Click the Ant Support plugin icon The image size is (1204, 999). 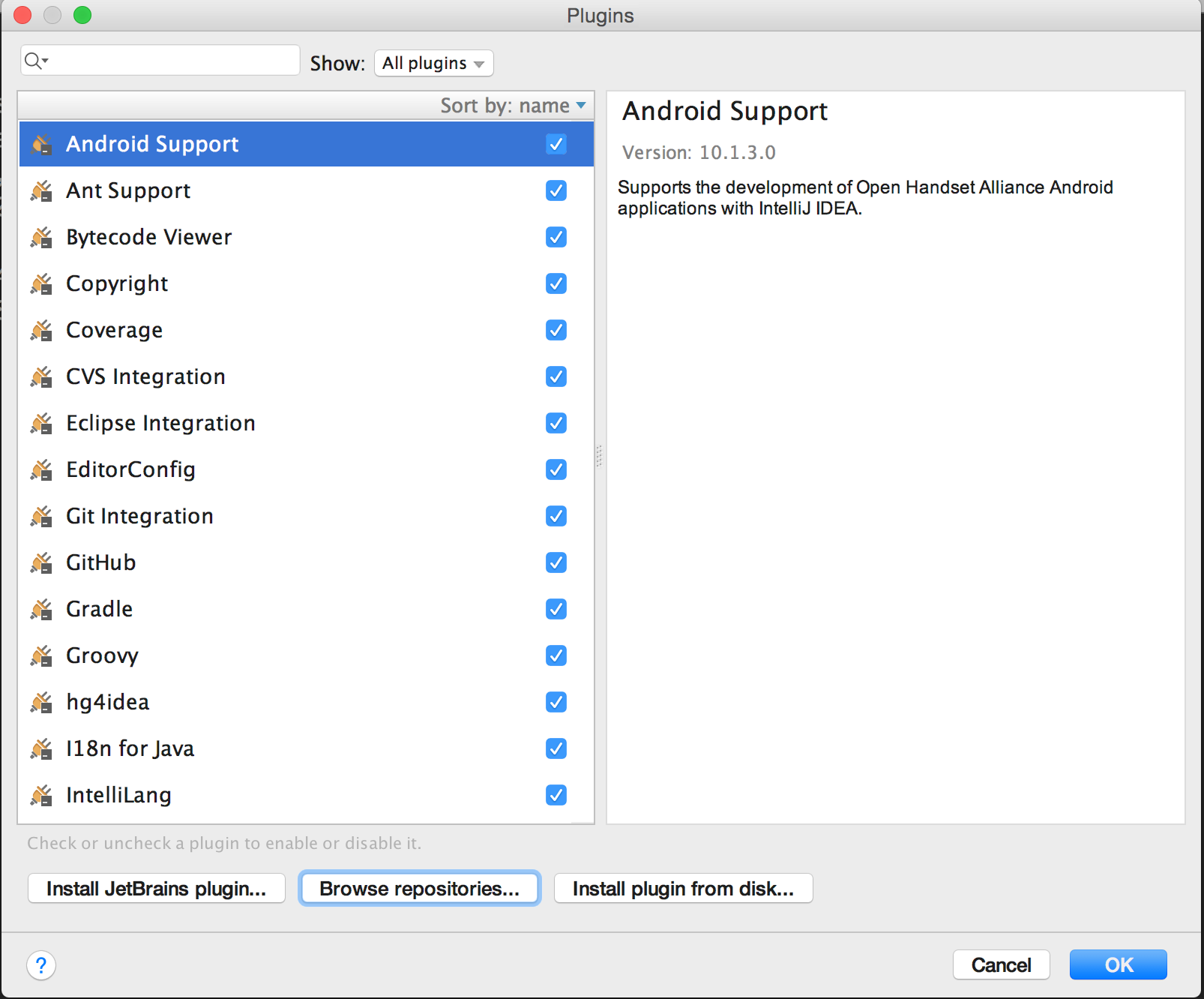tap(41, 190)
